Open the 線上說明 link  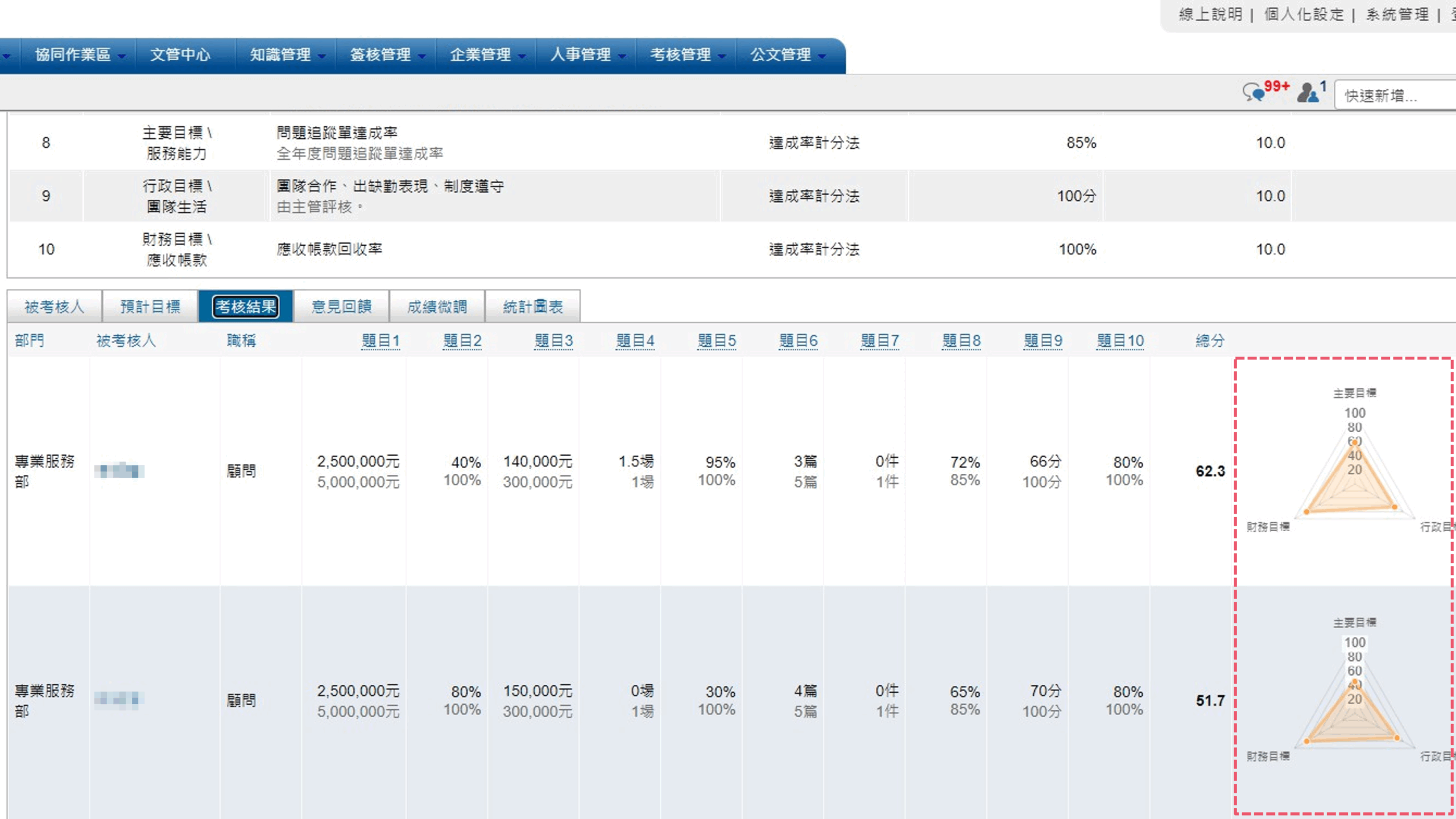1210,14
